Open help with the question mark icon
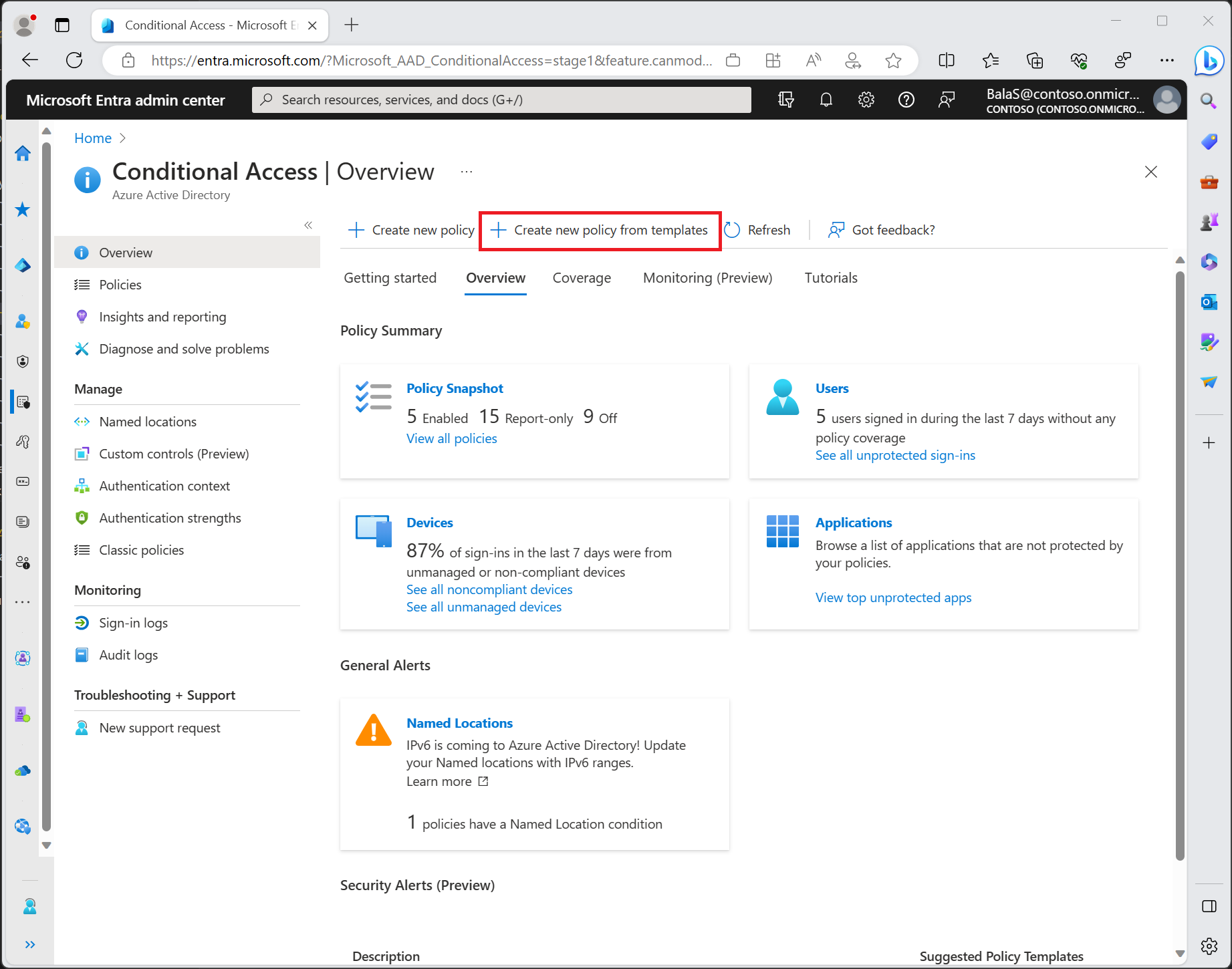 coord(906,99)
